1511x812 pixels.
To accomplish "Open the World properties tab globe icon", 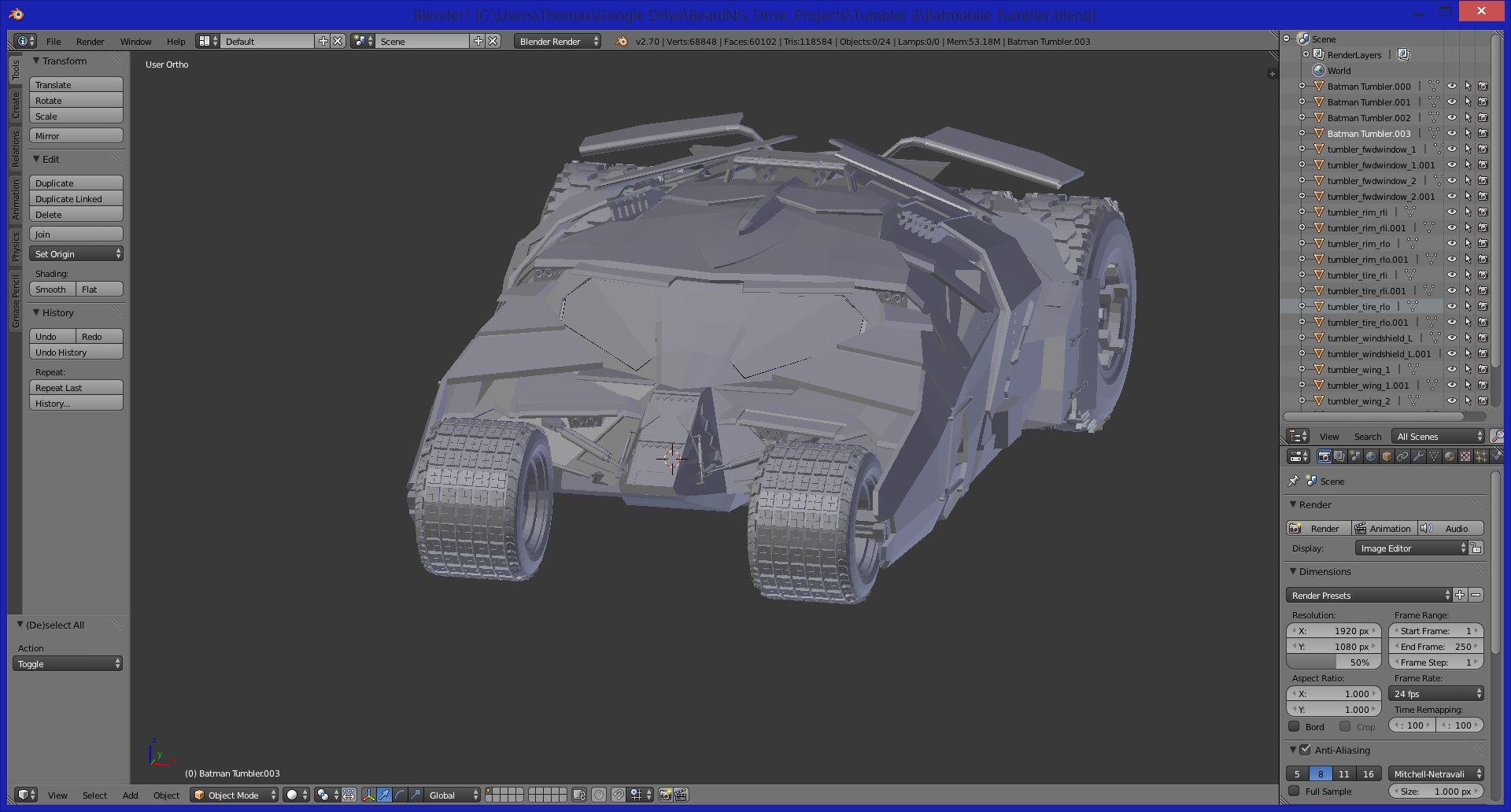I will click(x=1371, y=456).
